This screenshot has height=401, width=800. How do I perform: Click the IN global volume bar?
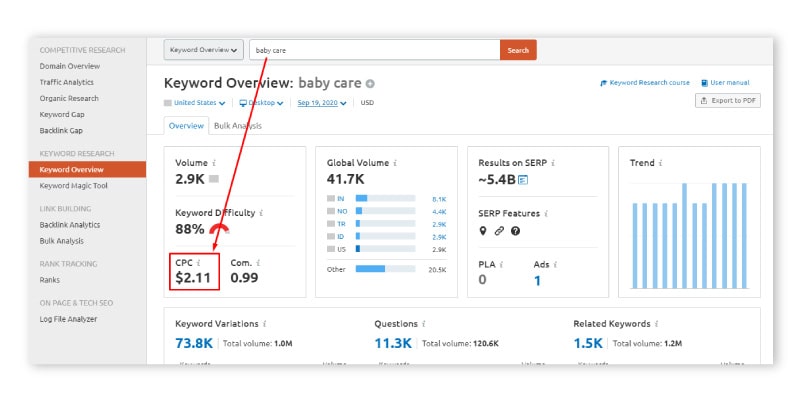(385, 198)
